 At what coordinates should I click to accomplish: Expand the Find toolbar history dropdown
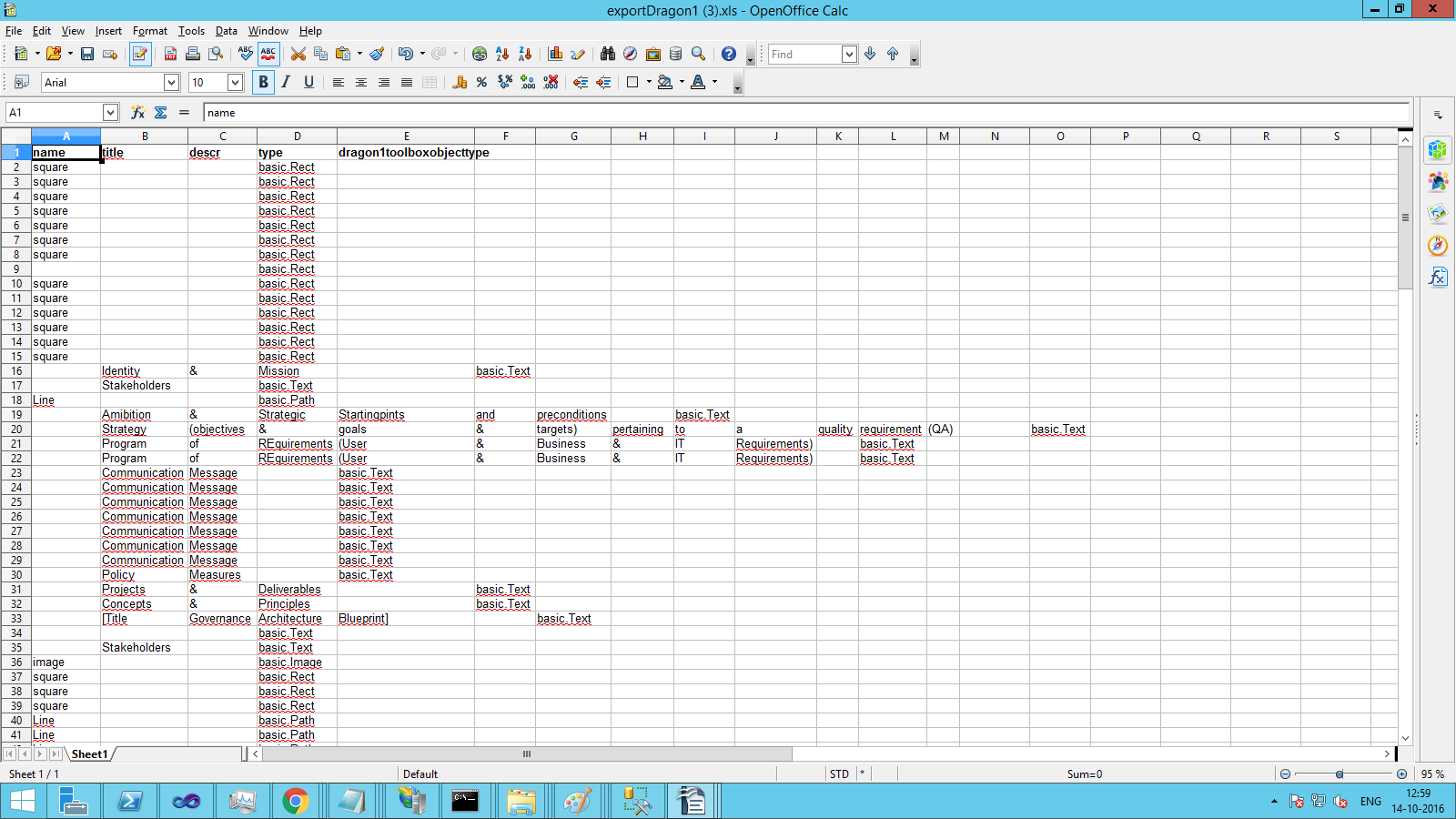click(x=849, y=55)
